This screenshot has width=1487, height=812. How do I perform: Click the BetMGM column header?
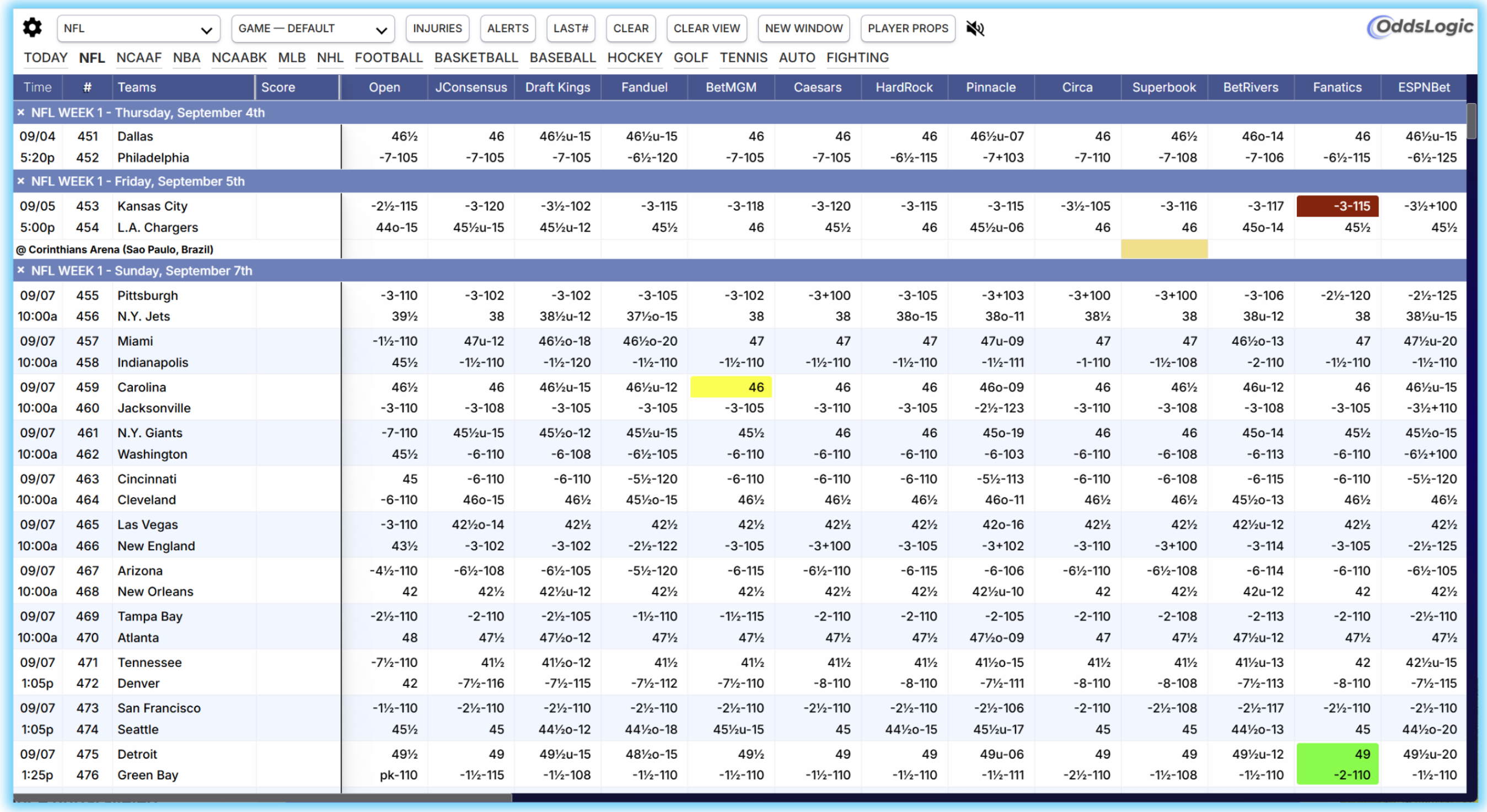[731, 87]
